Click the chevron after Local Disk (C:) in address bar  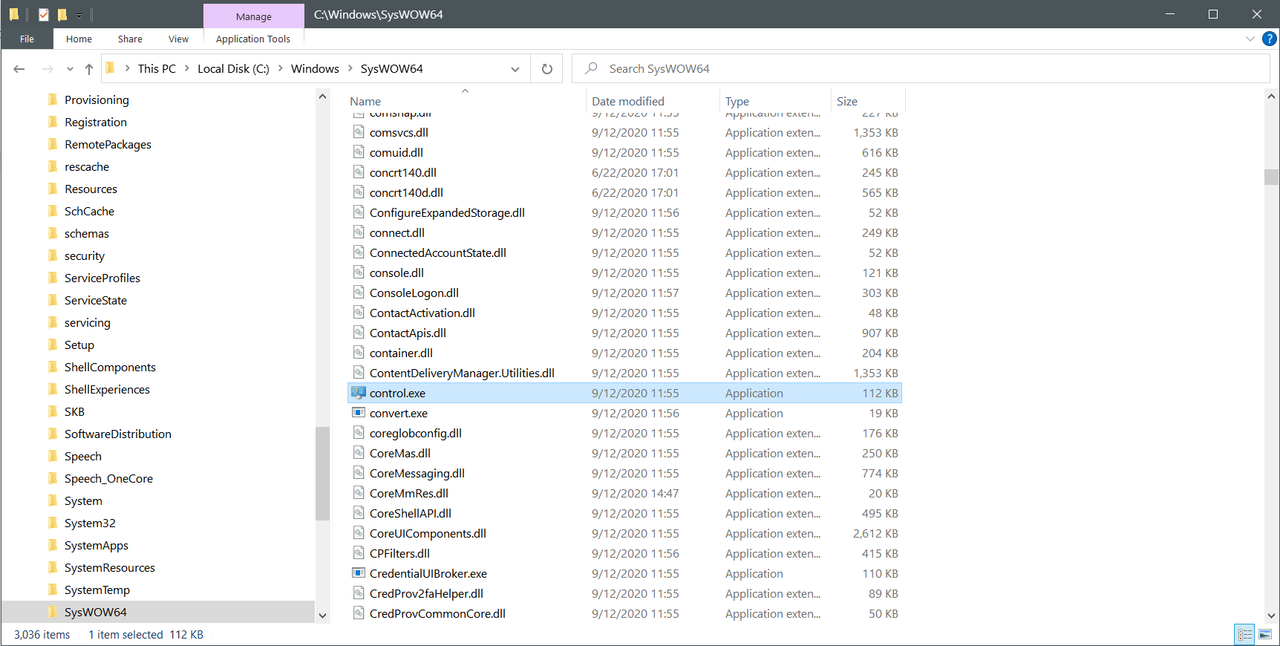click(280, 69)
